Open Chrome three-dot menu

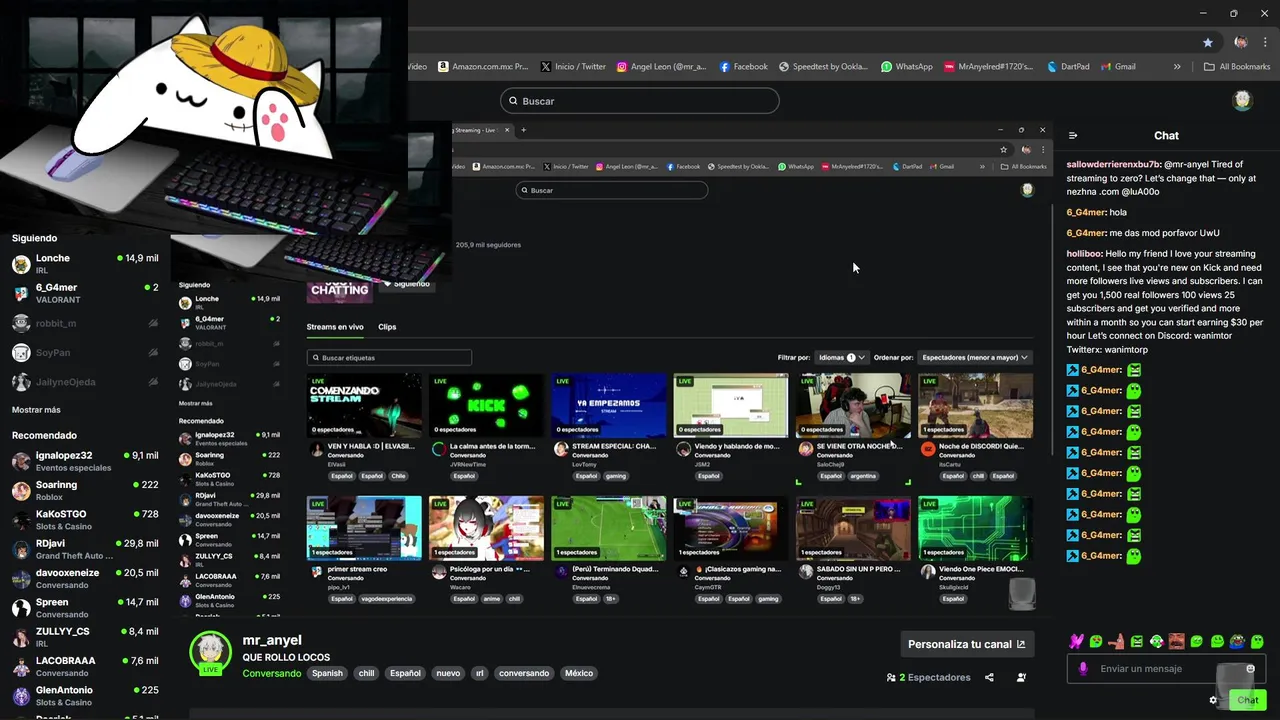point(1263,42)
